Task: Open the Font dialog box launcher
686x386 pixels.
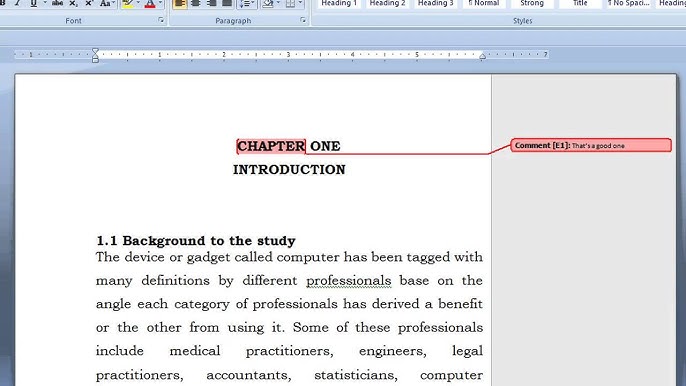Action: [x=161, y=20]
